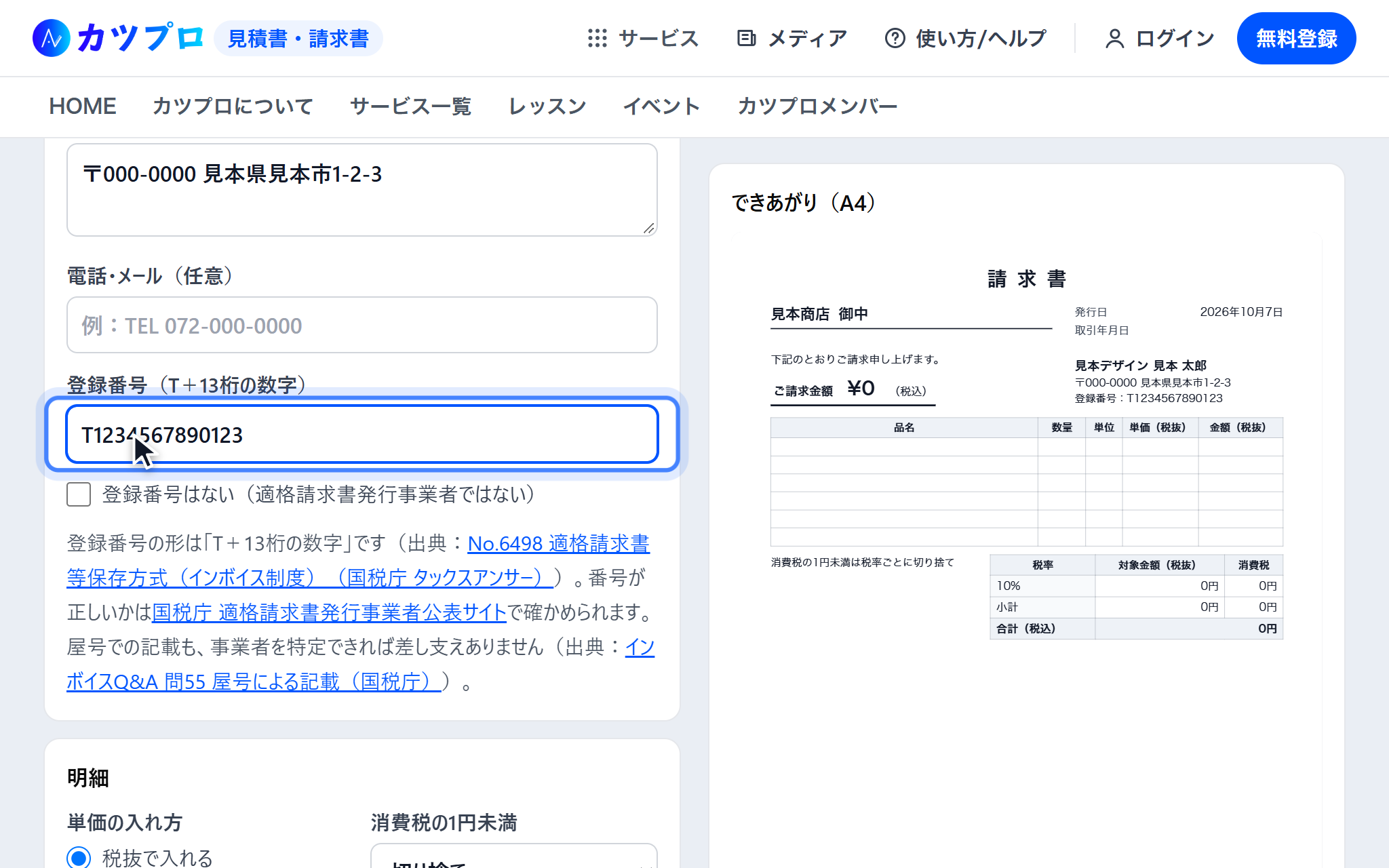The width and height of the screenshot is (1389, 868).
Task: Click the help question mark icon
Action: [x=895, y=38]
